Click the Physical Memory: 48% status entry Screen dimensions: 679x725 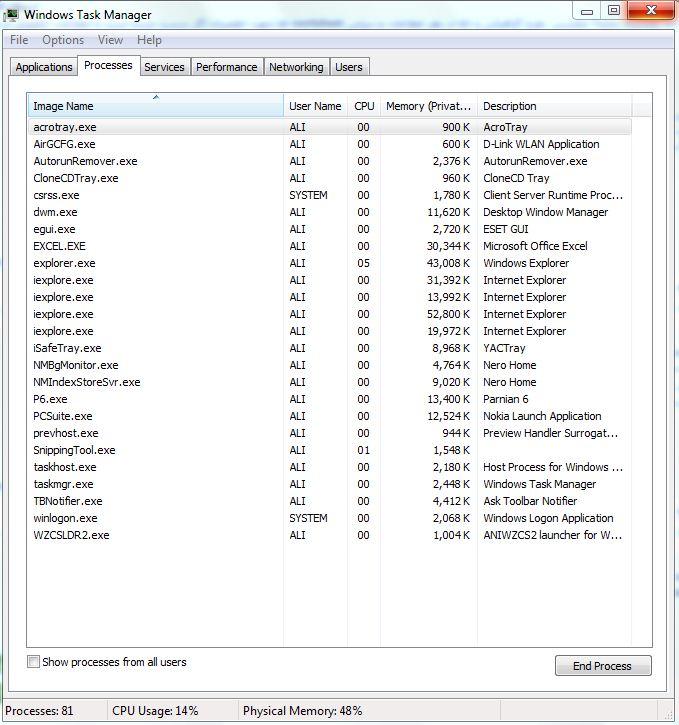[302, 711]
